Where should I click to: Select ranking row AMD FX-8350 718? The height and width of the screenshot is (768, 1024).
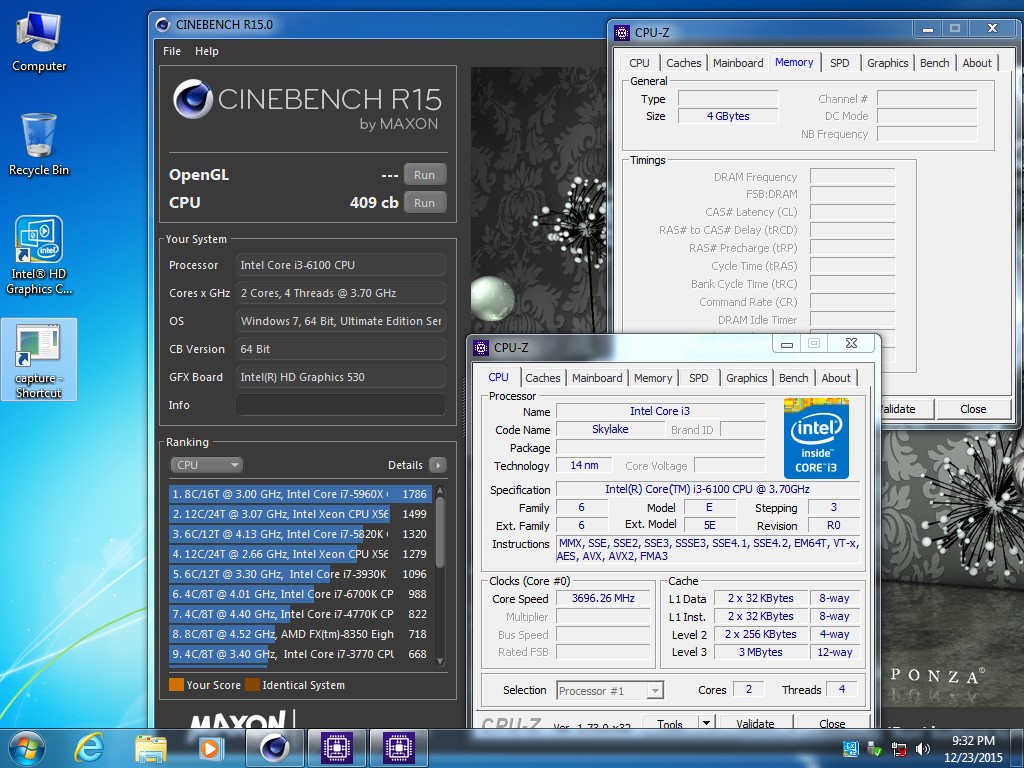click(x=300, y=634)
